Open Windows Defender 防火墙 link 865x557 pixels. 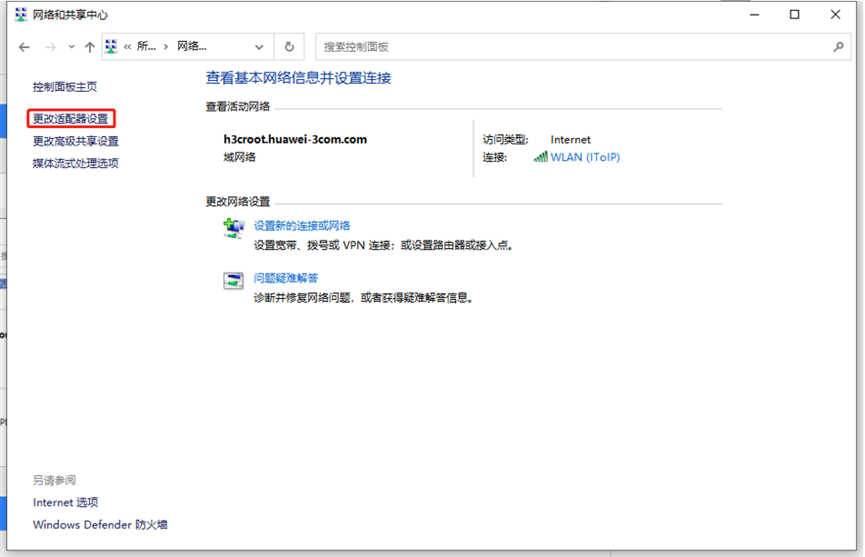point(100,525)
